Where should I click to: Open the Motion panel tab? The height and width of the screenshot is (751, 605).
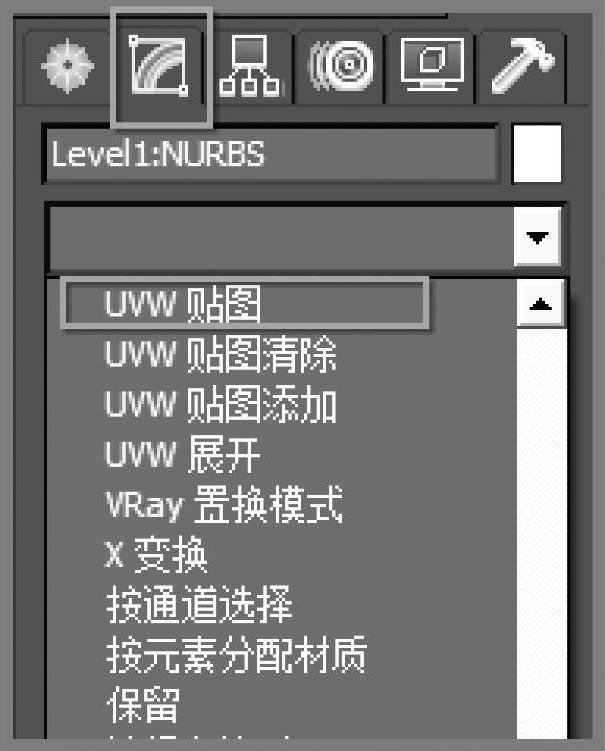(341, 66)
